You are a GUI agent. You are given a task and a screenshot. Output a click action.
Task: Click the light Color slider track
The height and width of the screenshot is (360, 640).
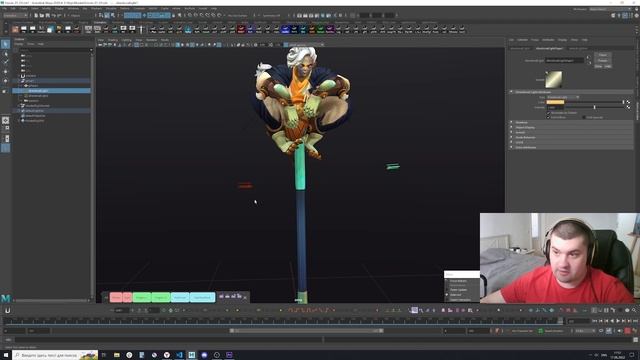click(x=594, y=102)
